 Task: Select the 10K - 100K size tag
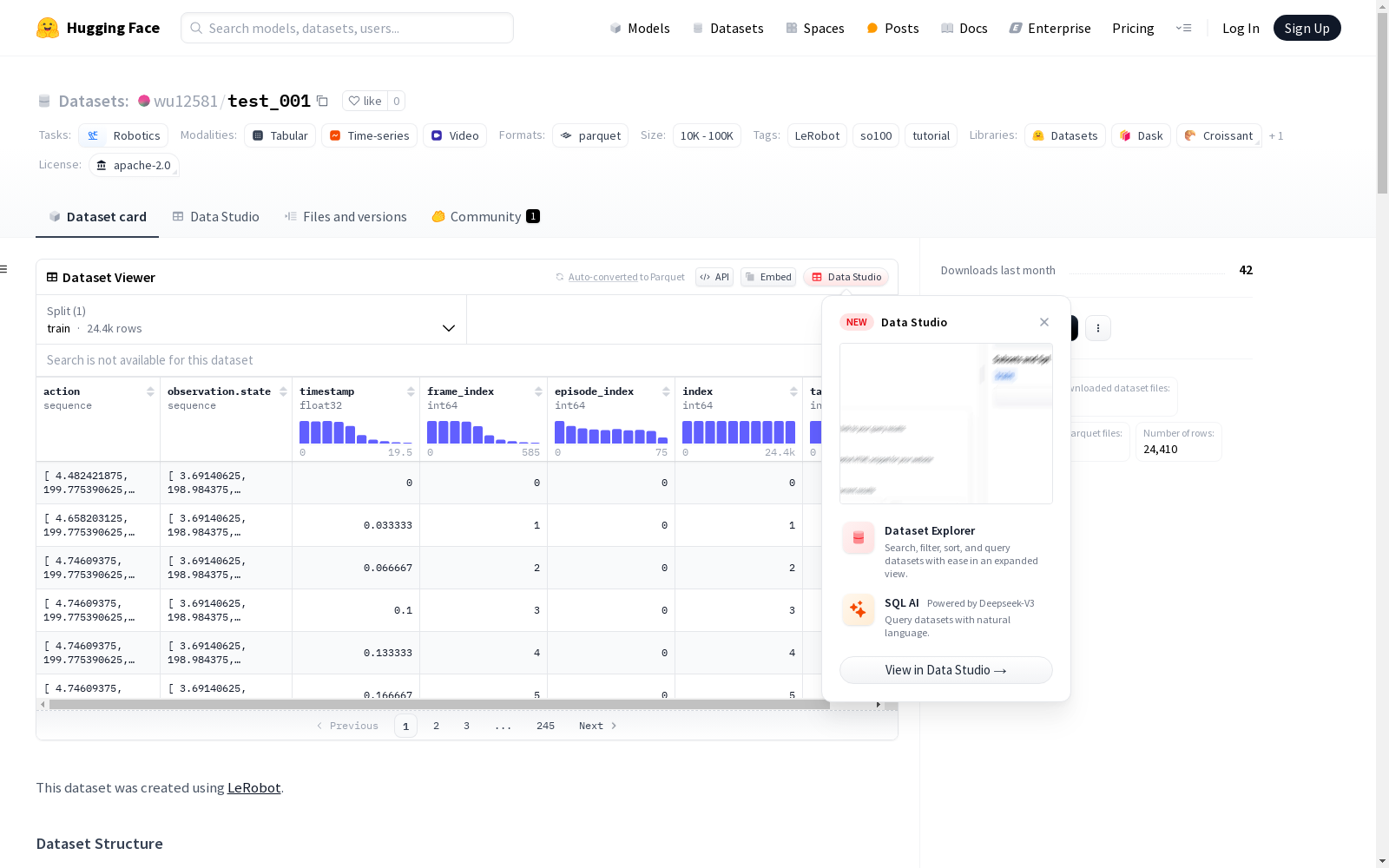(x=707, y=135)
